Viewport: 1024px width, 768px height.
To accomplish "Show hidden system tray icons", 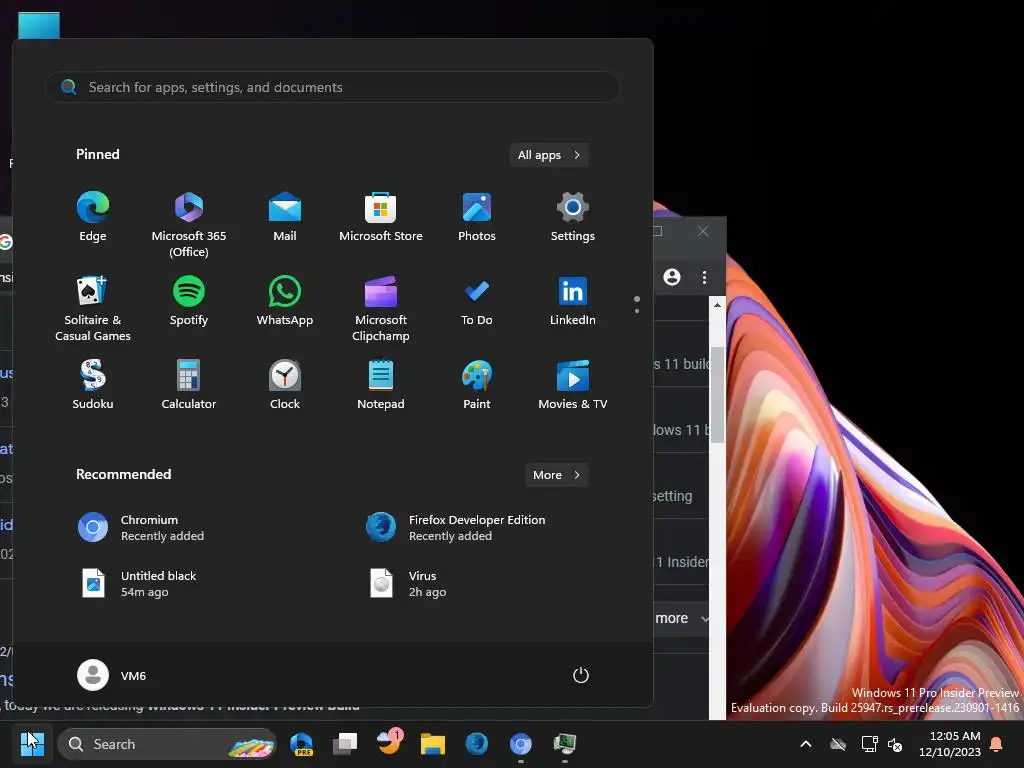I will [x=806, y=744].
